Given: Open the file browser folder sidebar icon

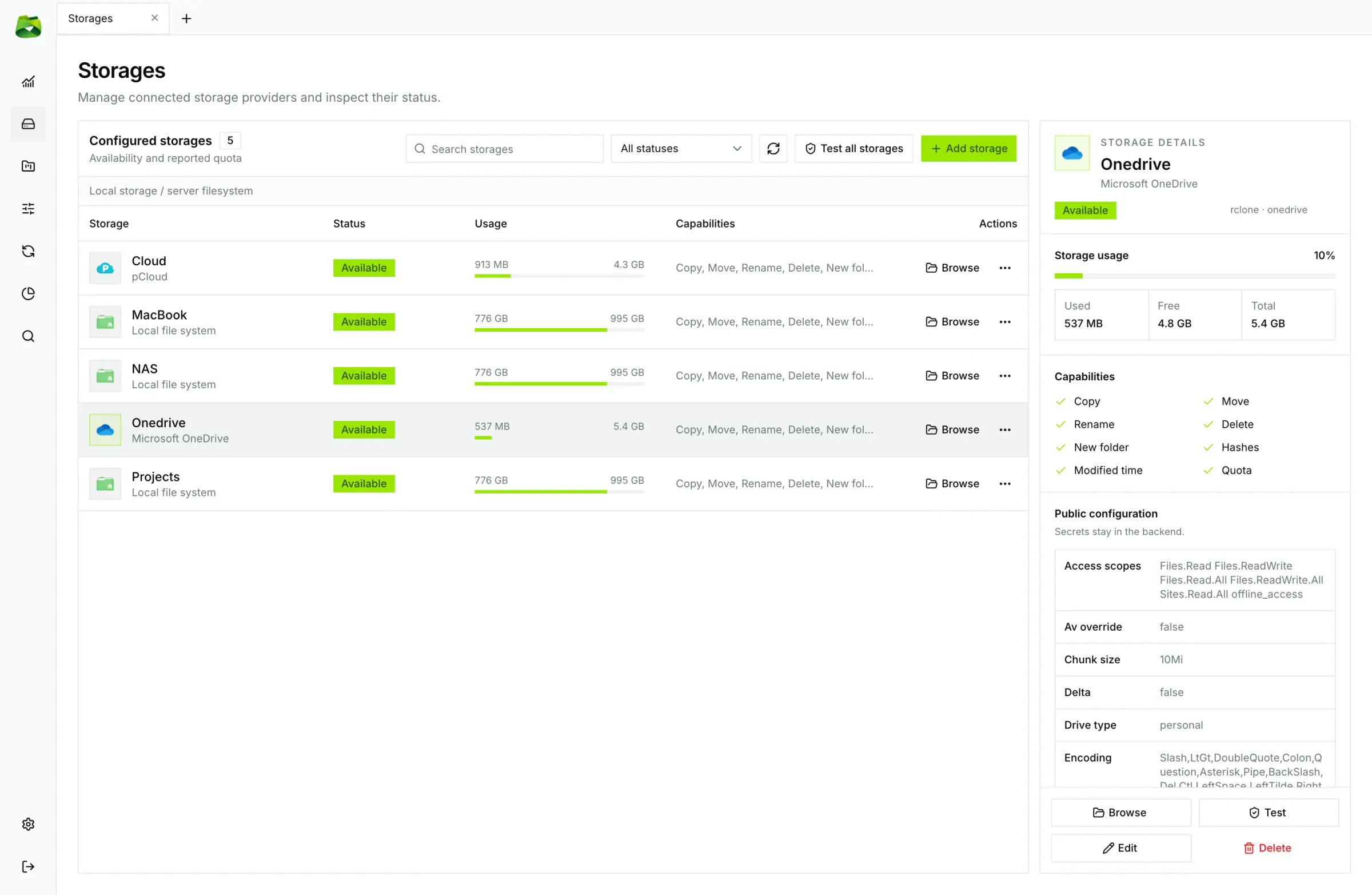Looking at the screenshot, I should tap(27, 166).
